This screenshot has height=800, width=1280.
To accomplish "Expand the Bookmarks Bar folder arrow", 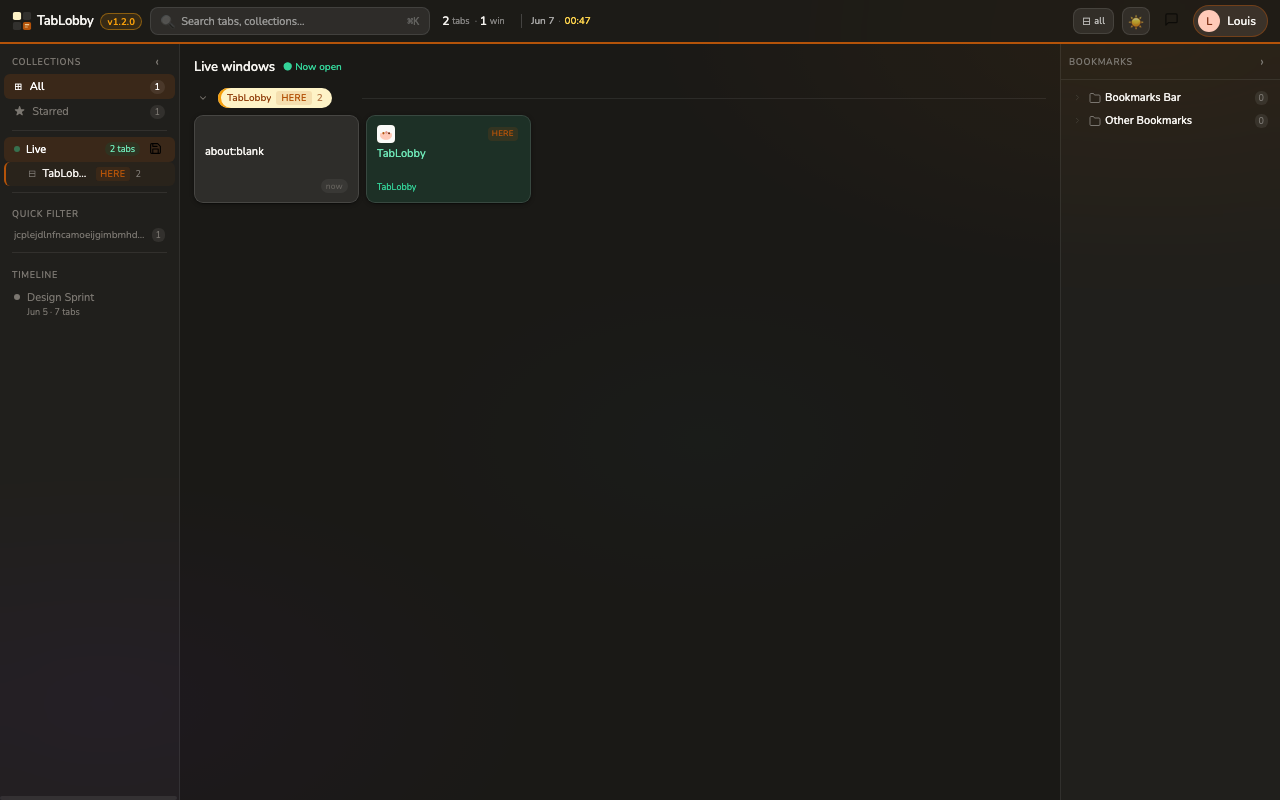I will click(x=1077, y=98).
